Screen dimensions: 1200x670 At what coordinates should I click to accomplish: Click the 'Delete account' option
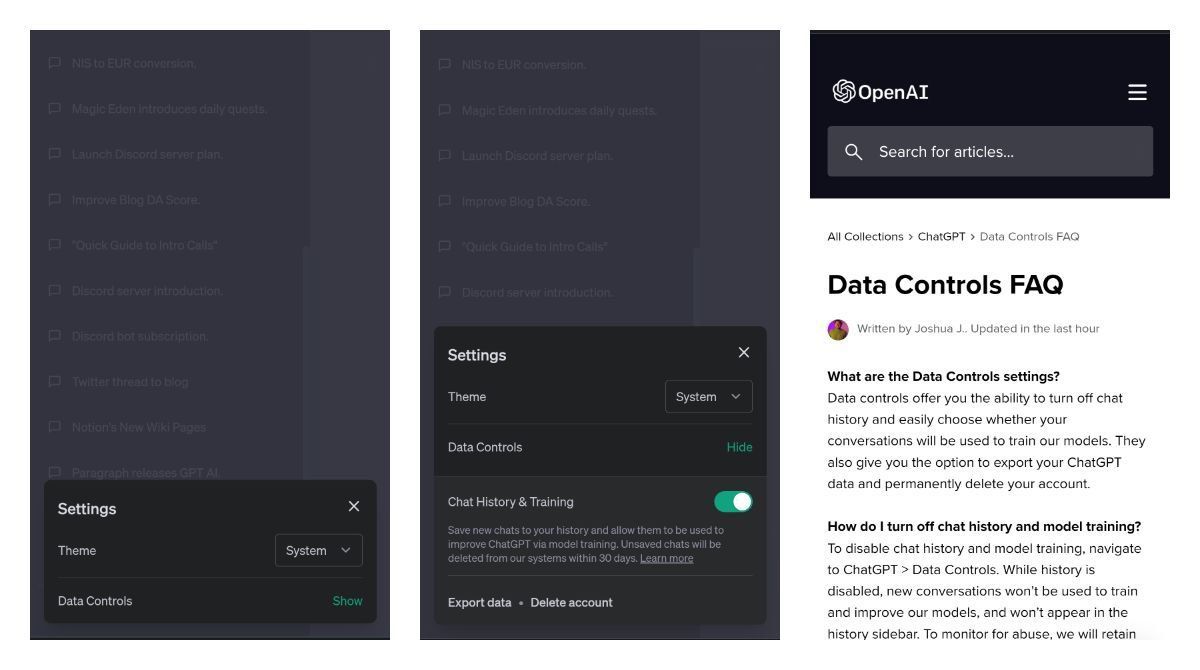(x=571, y=602)
